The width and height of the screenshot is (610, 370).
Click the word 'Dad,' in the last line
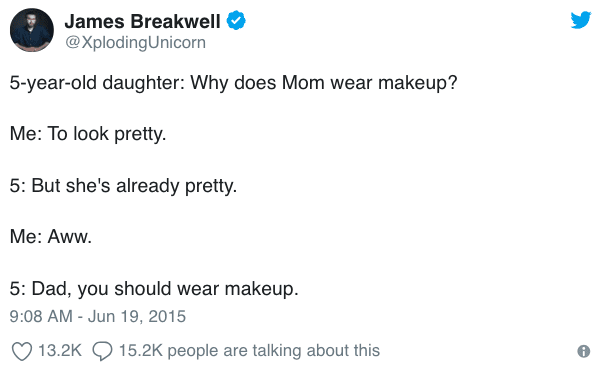pyautogui.click(x=52, y=289)
